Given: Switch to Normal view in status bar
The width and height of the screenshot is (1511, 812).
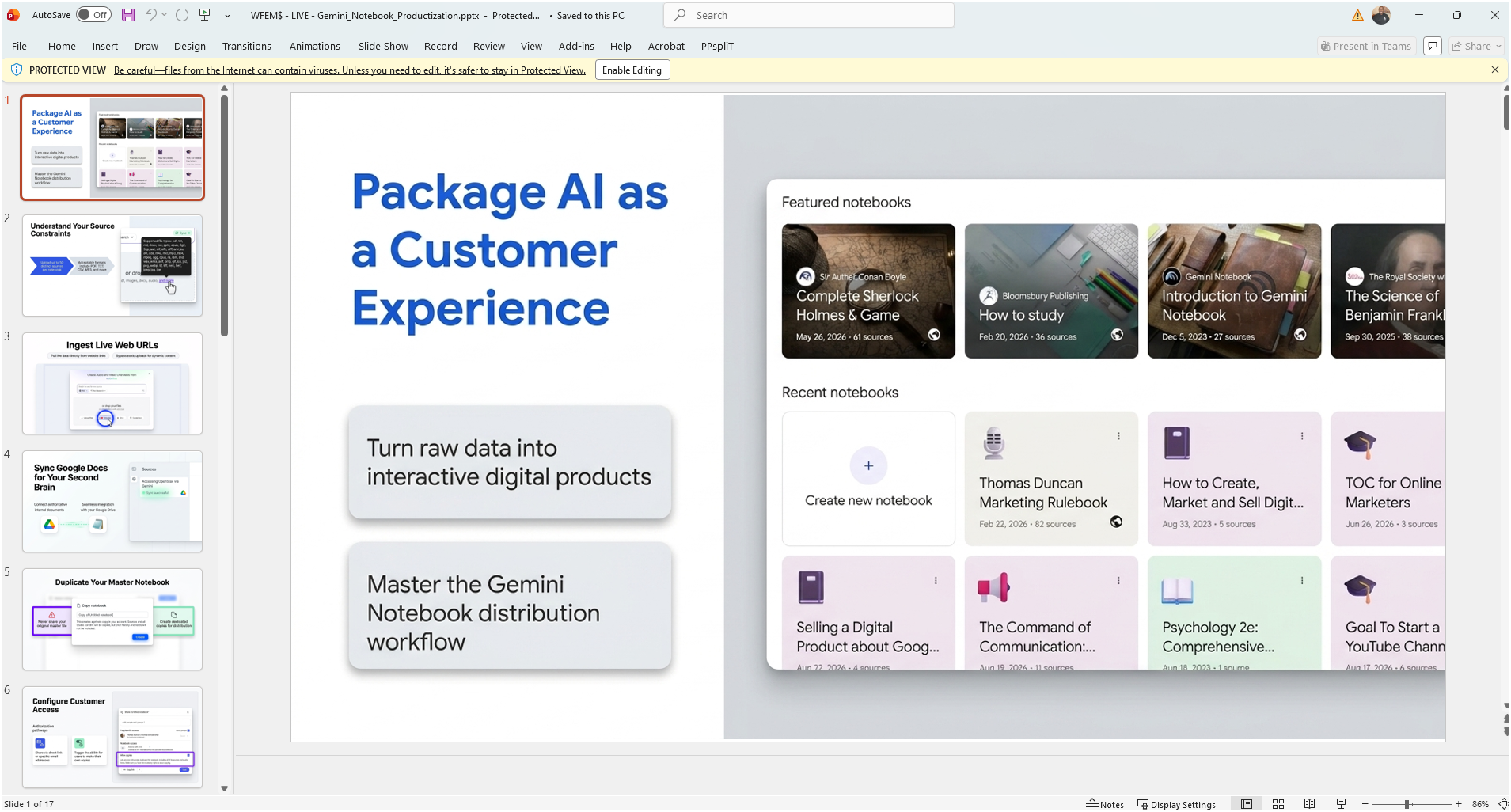Looking at the screenshot, I should click(x=1247, y=804).
